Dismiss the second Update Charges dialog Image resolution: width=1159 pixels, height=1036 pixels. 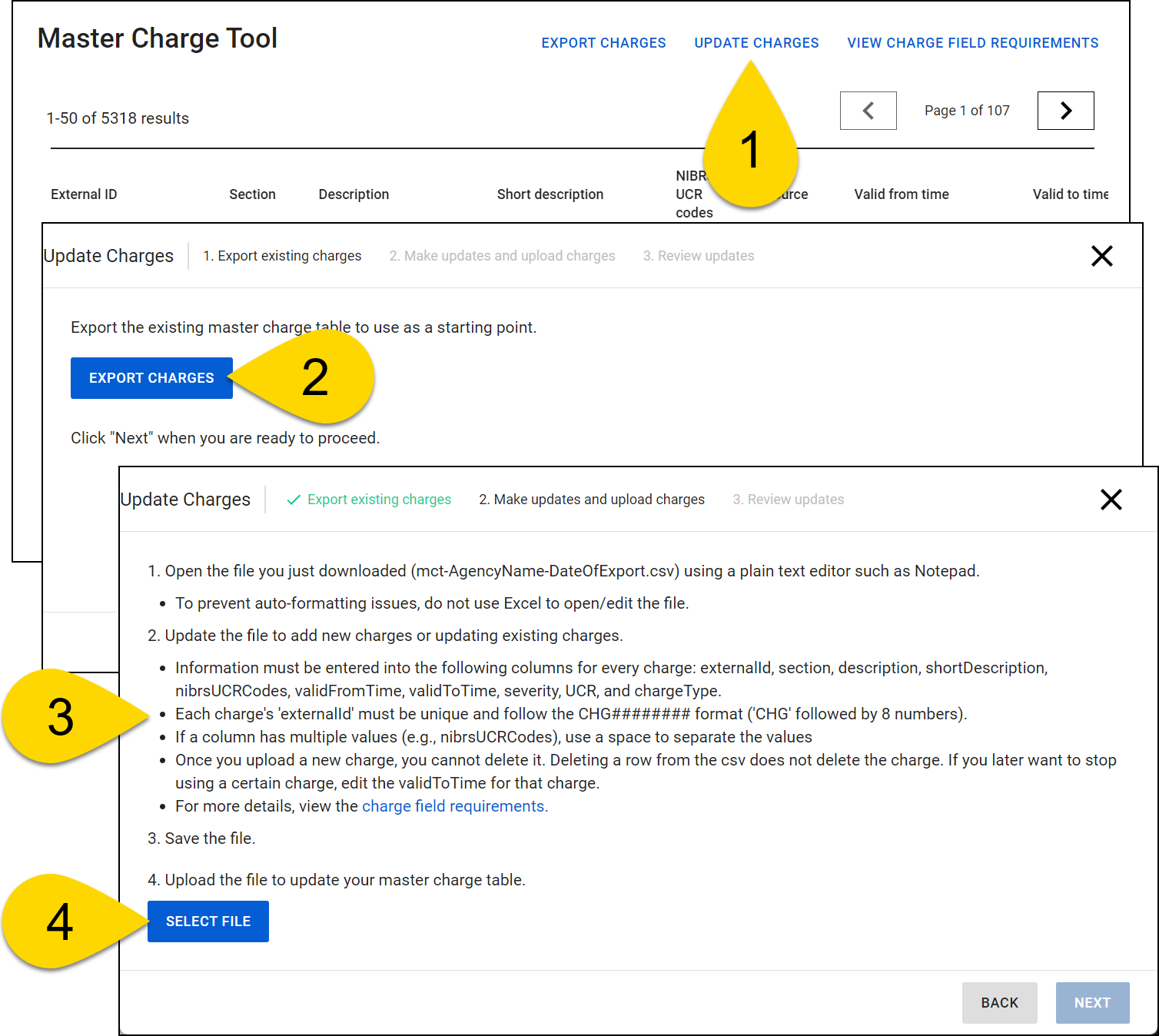click(x=1111, y=500)
